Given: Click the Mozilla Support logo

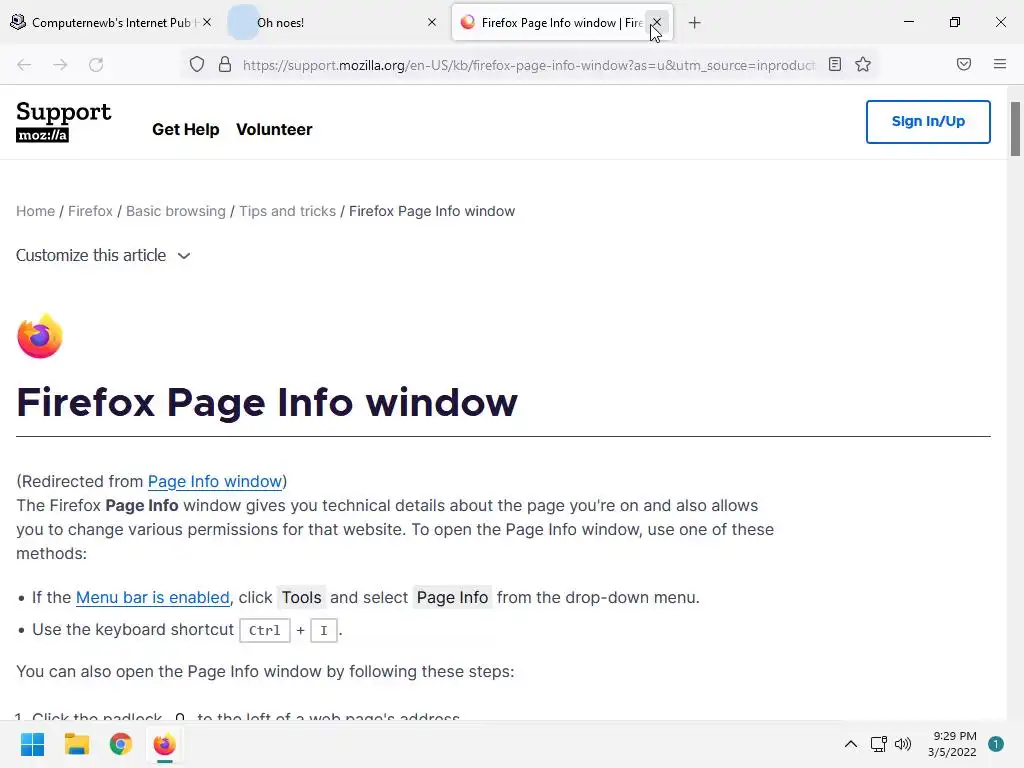Looking at the screenshot, I should pos(63,121).
